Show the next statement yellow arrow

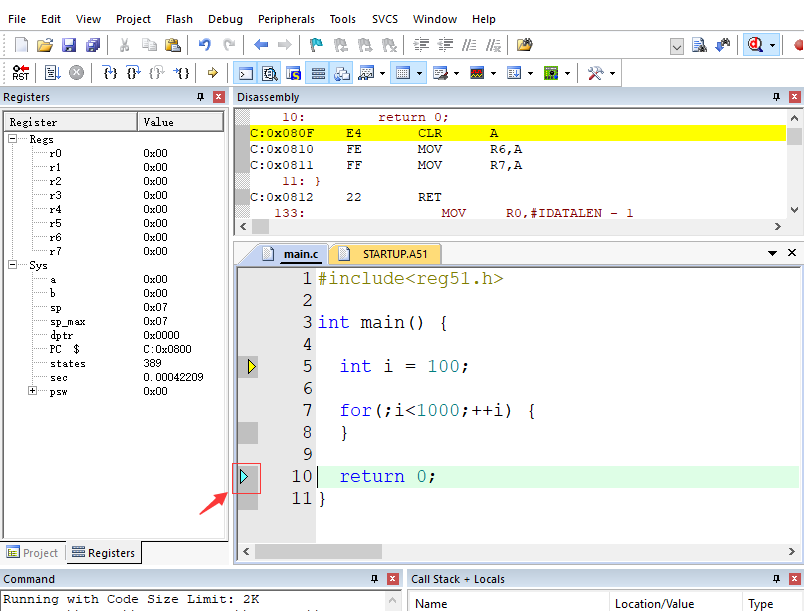click(212, 73)
